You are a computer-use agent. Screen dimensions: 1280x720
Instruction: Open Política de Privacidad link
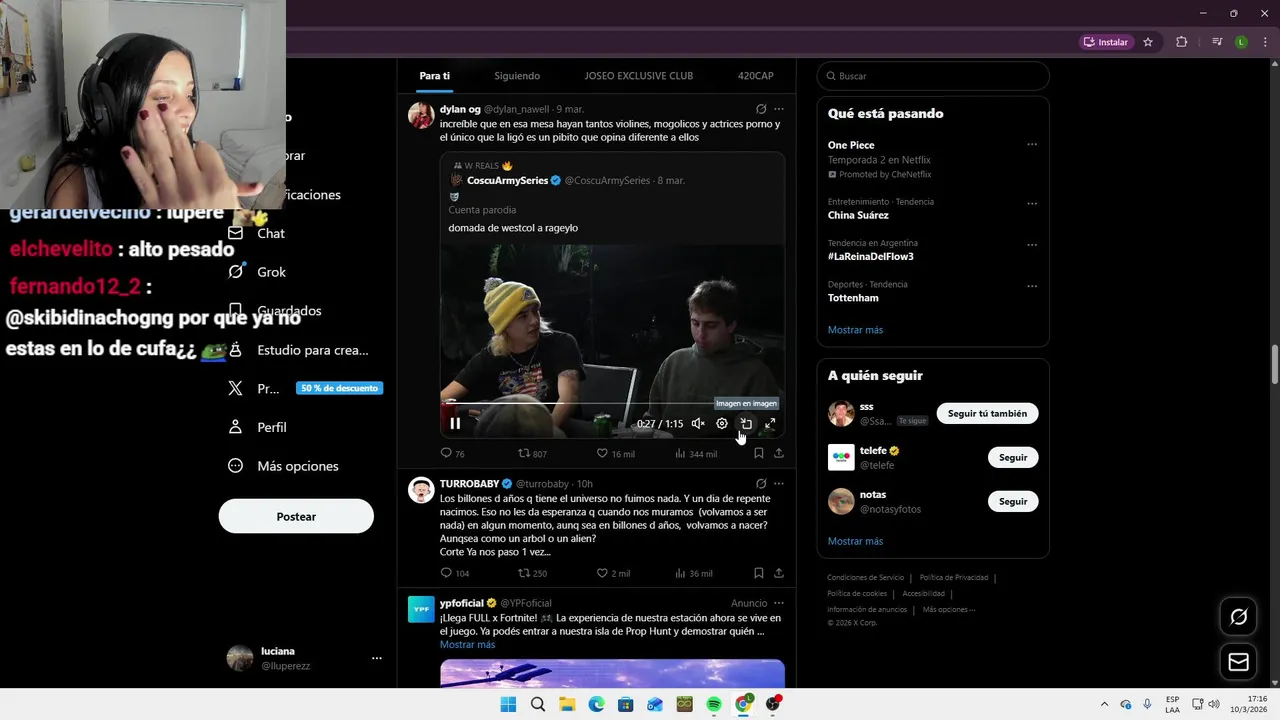[x=954, y=577]
